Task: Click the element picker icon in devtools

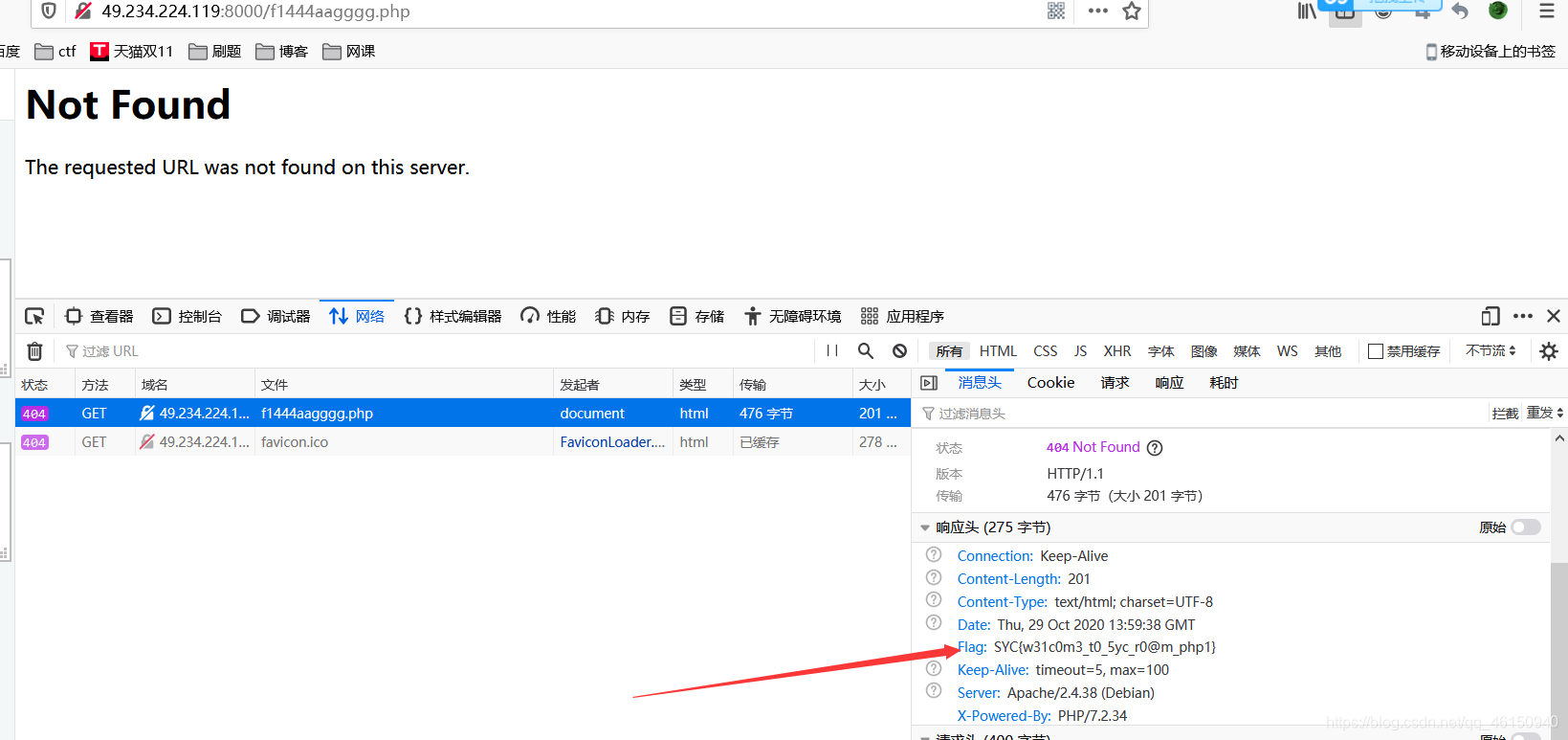Action: coord(34,316)
